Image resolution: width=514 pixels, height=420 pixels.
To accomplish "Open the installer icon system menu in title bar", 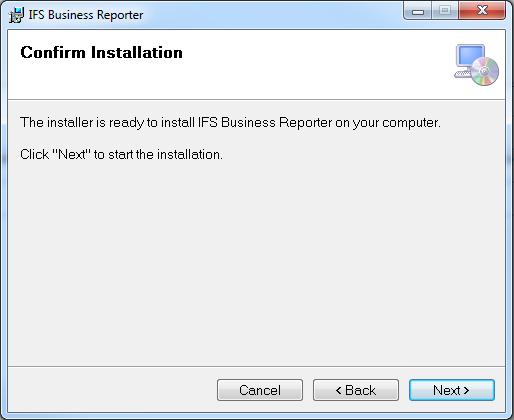I will coord(16,15).
